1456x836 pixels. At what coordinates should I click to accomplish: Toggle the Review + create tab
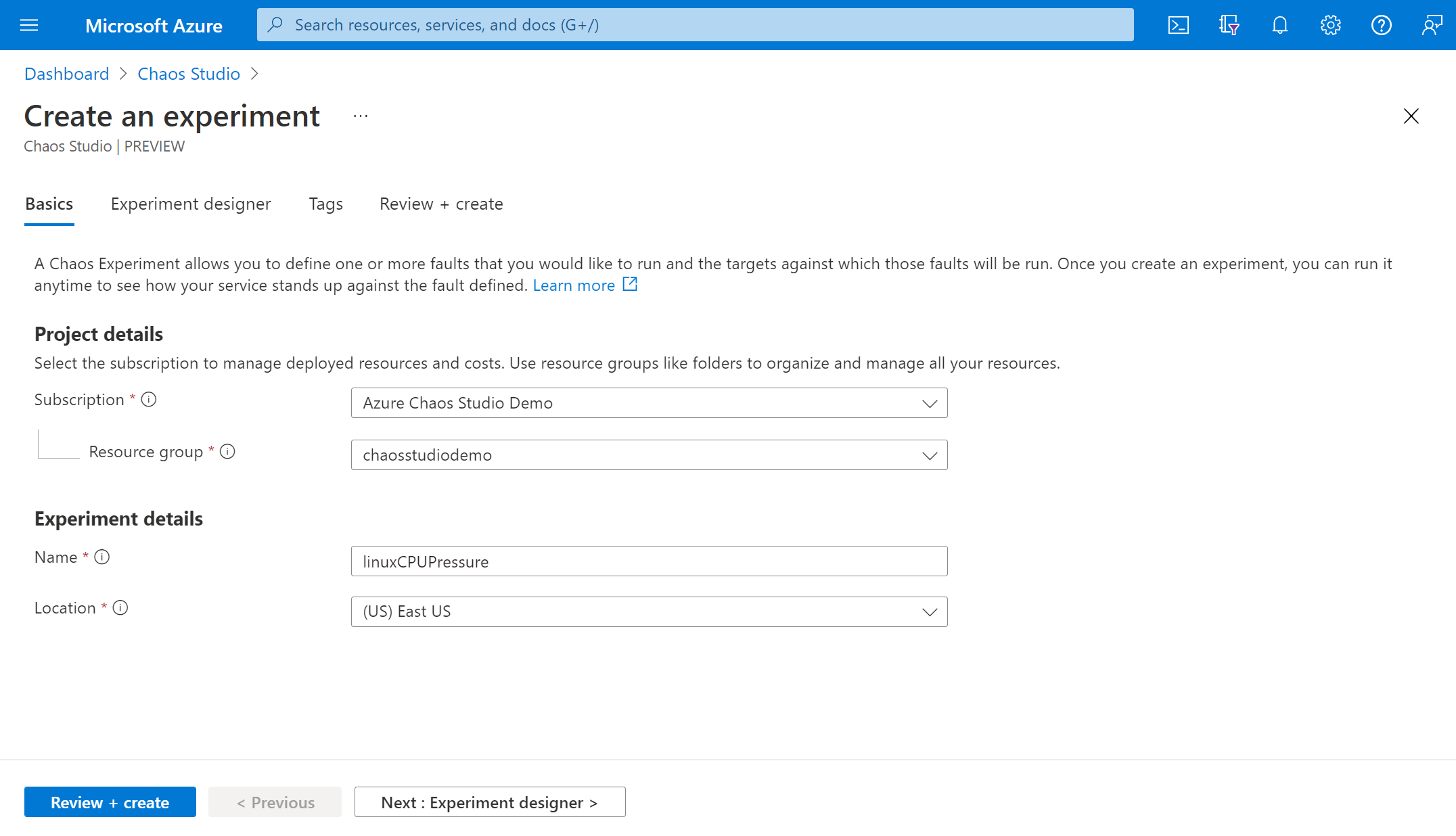440,203
